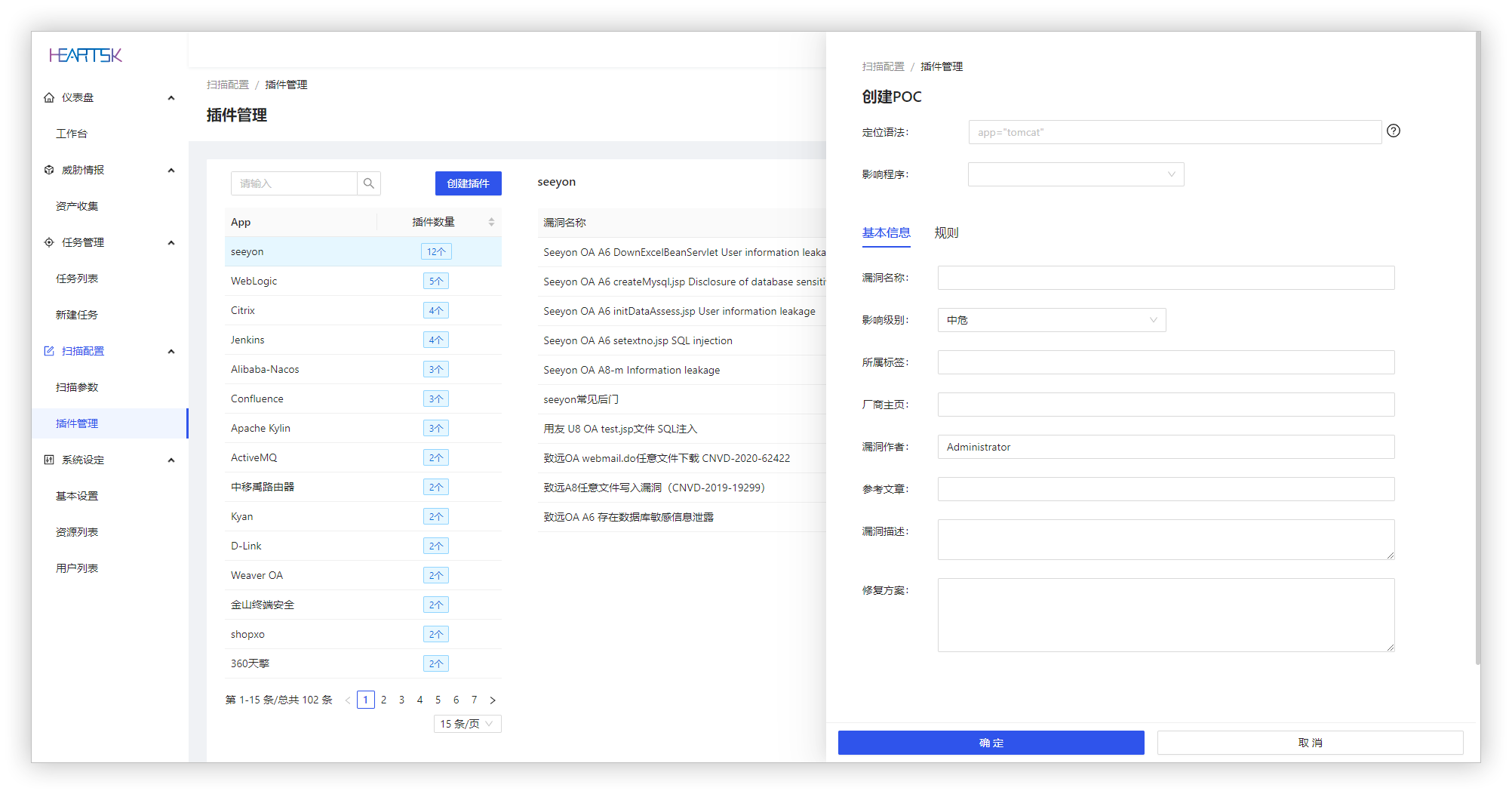Click the search magnifier icon
The height and width of the screenshot is (794, 1512).
coord(369,183)
